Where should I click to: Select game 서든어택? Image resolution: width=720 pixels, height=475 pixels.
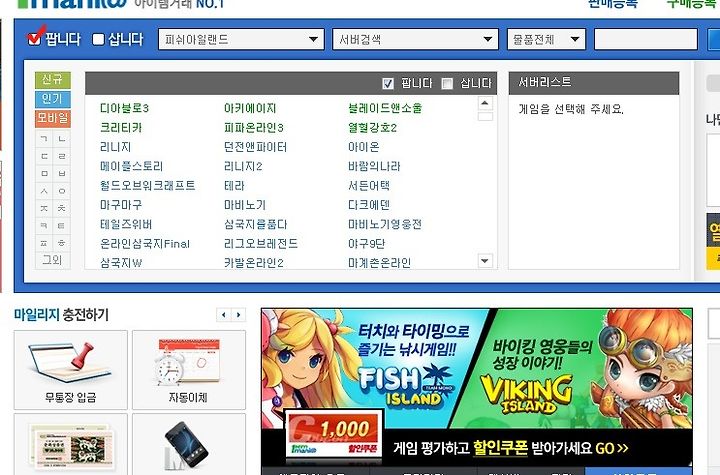tap(369, 186)
